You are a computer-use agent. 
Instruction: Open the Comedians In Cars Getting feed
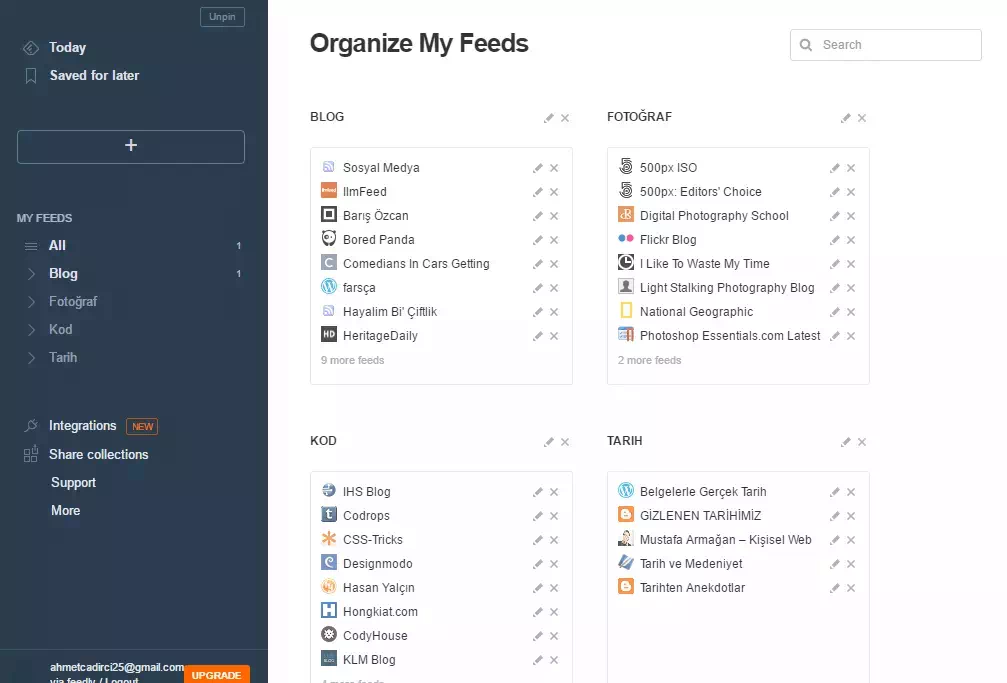[416, 263]
